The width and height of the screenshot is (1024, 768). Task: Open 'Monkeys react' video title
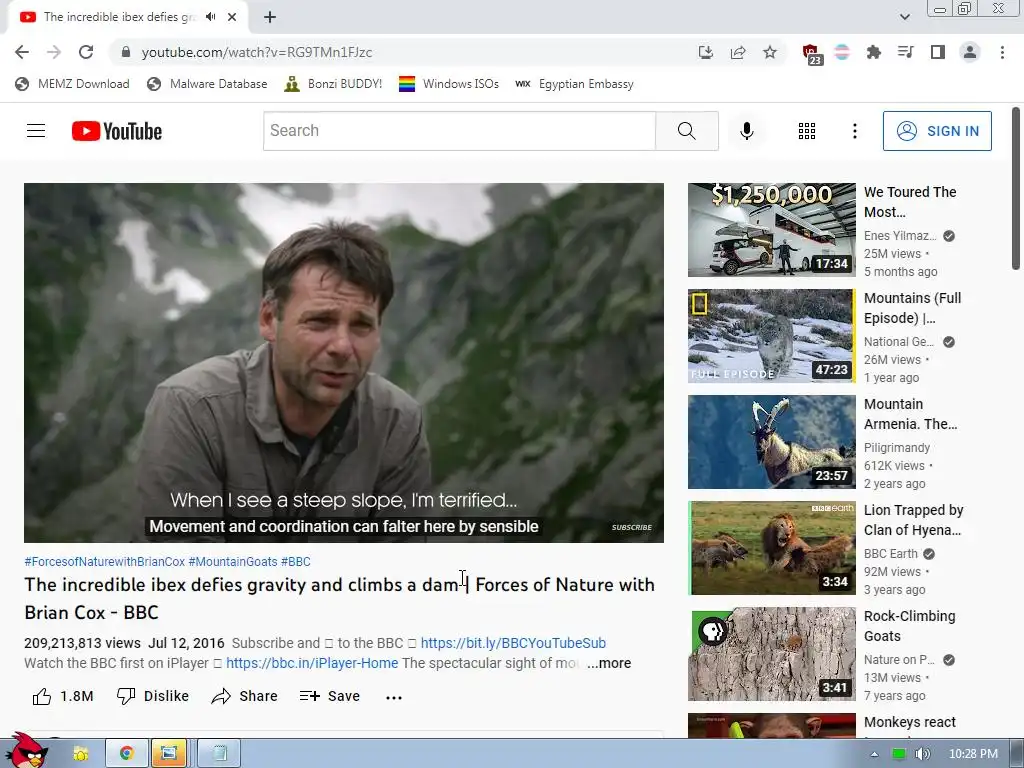pos(909,722)
